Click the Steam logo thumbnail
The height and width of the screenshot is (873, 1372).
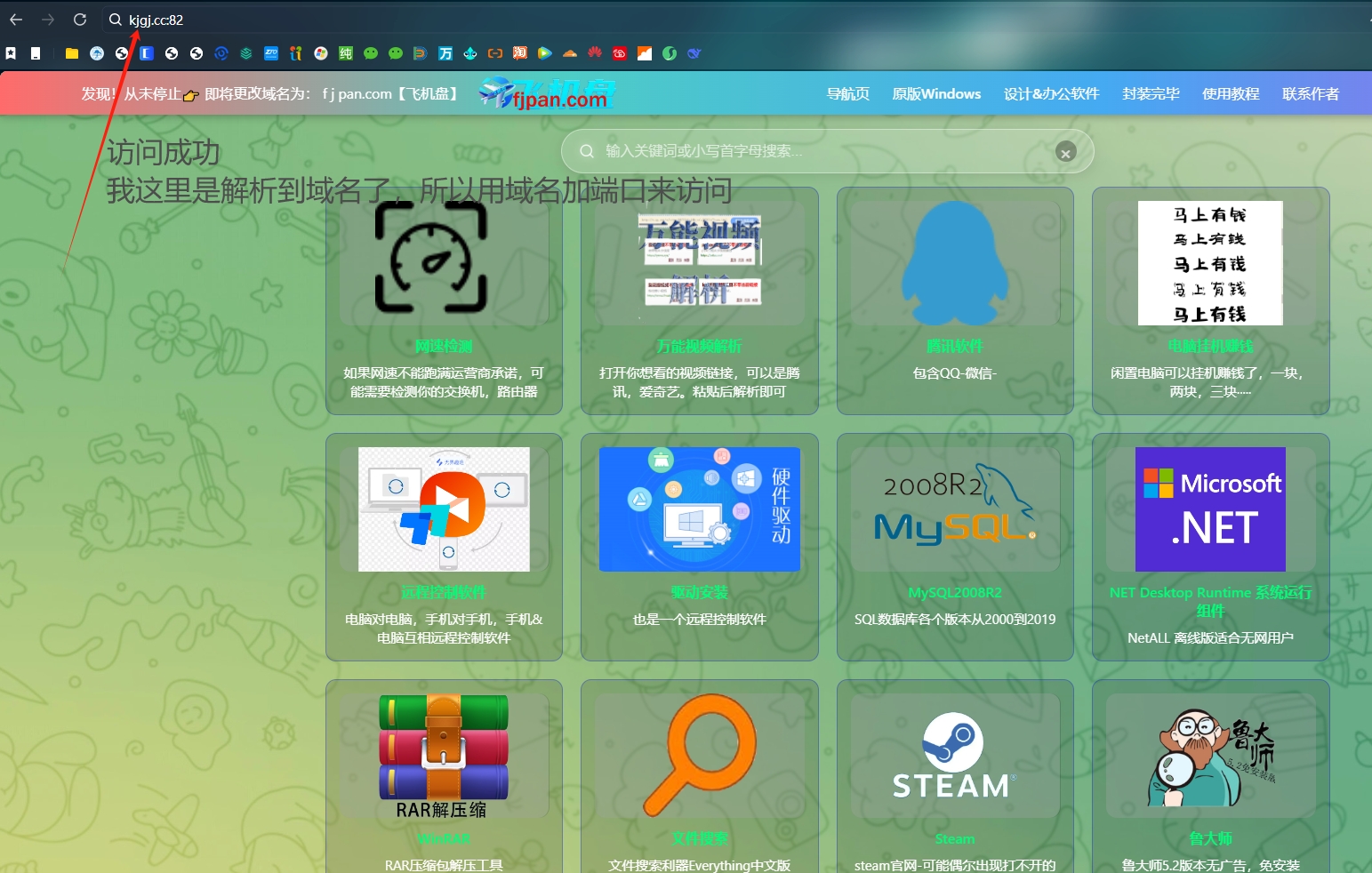click(955, 756)
